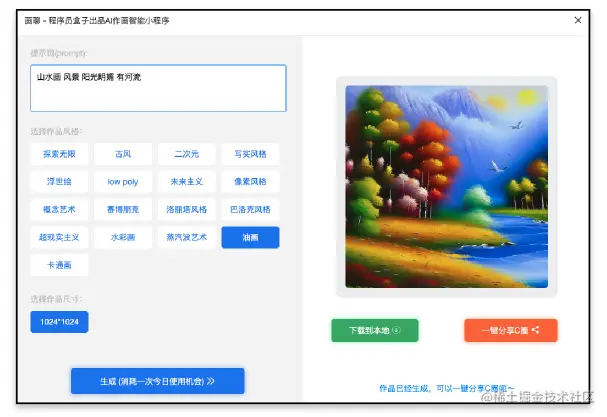Open the generated landscape painting thumbnail
The width and height of the screenshot is (607, 417).
pyautogui.click(x=446, y=187)
